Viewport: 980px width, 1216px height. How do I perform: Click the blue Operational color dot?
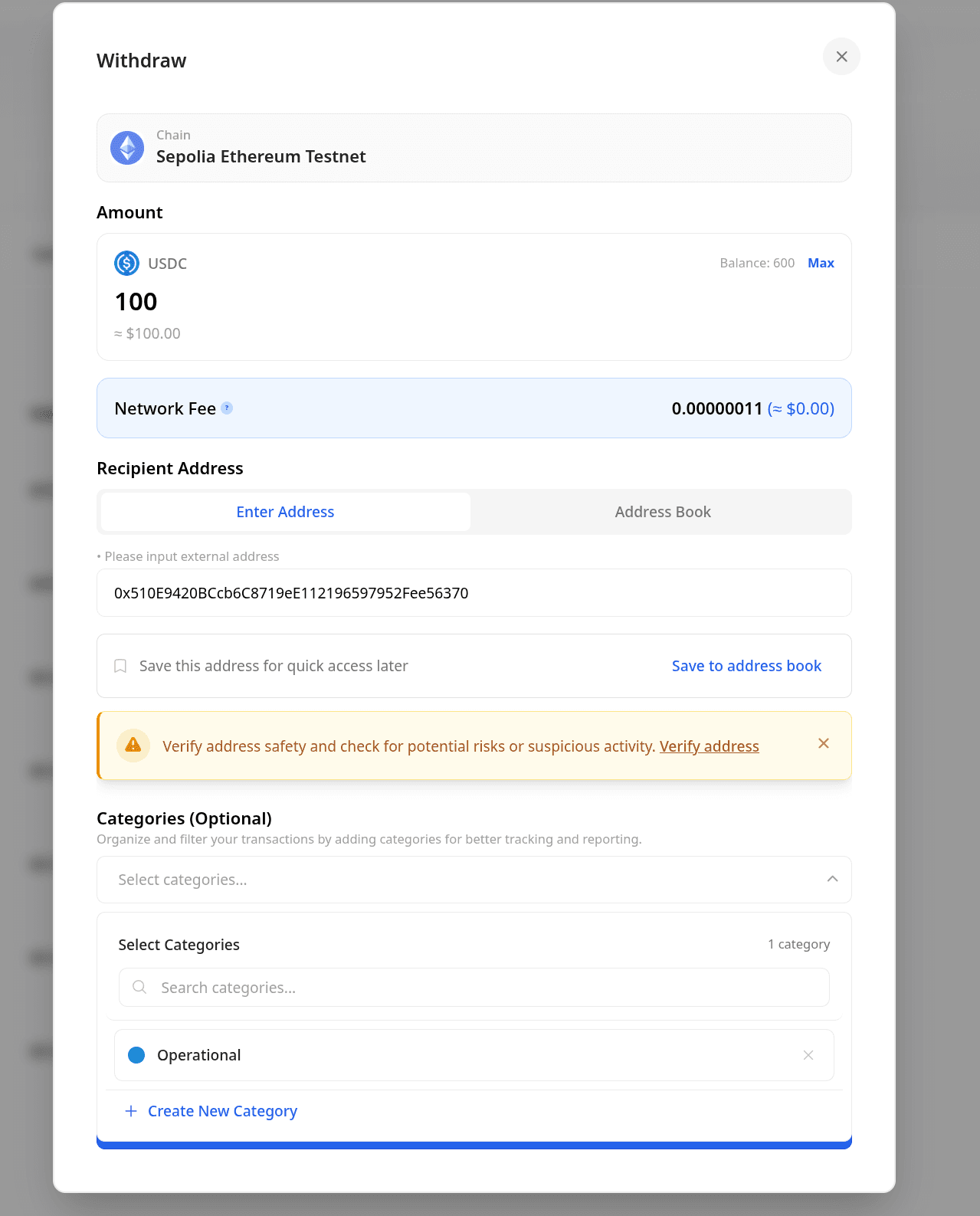136,1055
